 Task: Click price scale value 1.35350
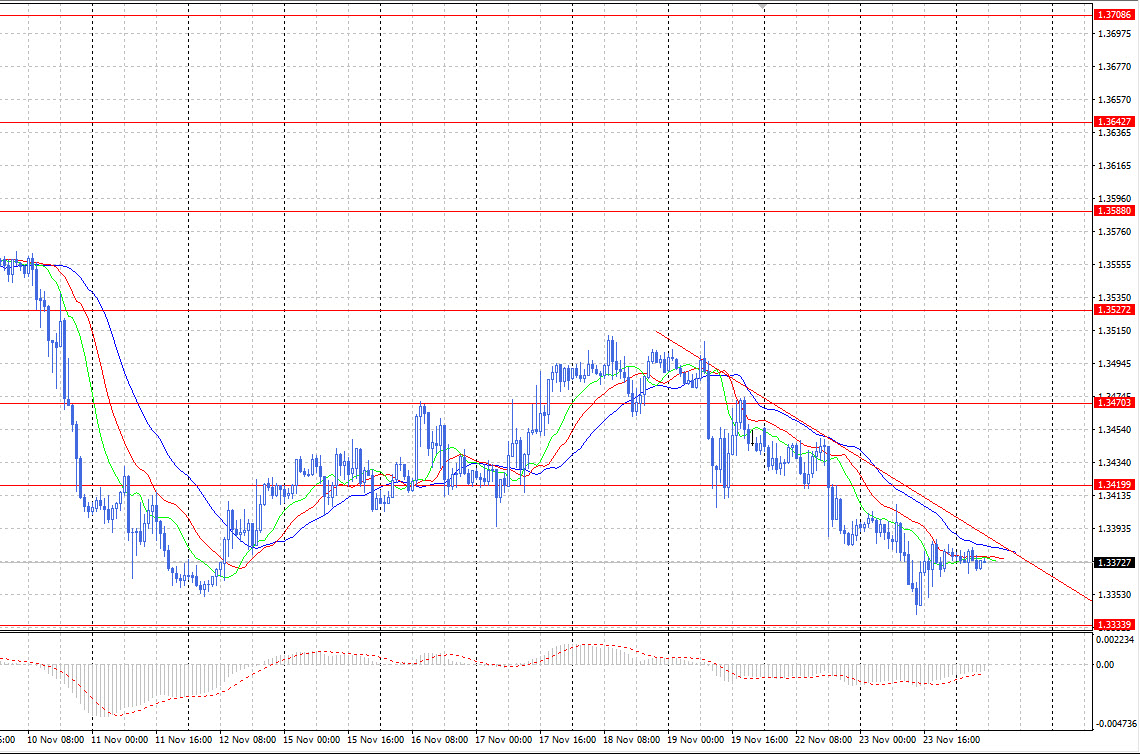(x=1114, y=297)
